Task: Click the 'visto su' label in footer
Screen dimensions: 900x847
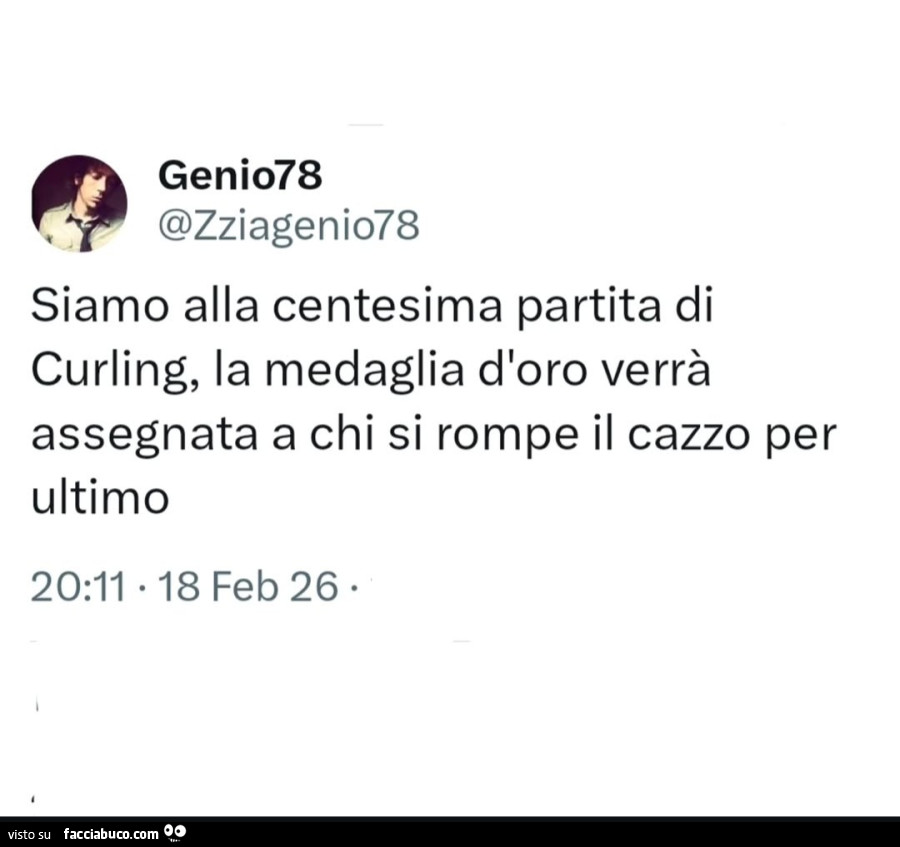Action: (30, 834)
